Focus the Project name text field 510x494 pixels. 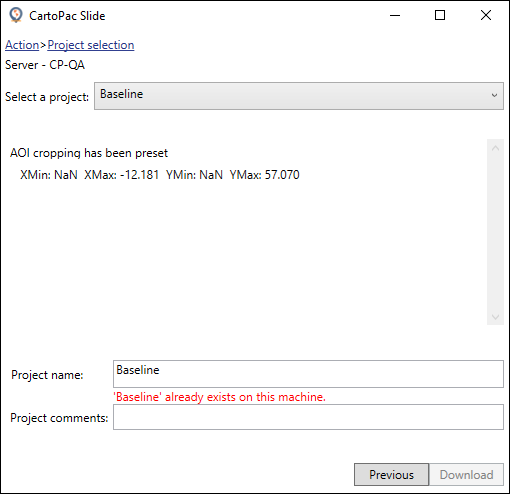(308, 374)
